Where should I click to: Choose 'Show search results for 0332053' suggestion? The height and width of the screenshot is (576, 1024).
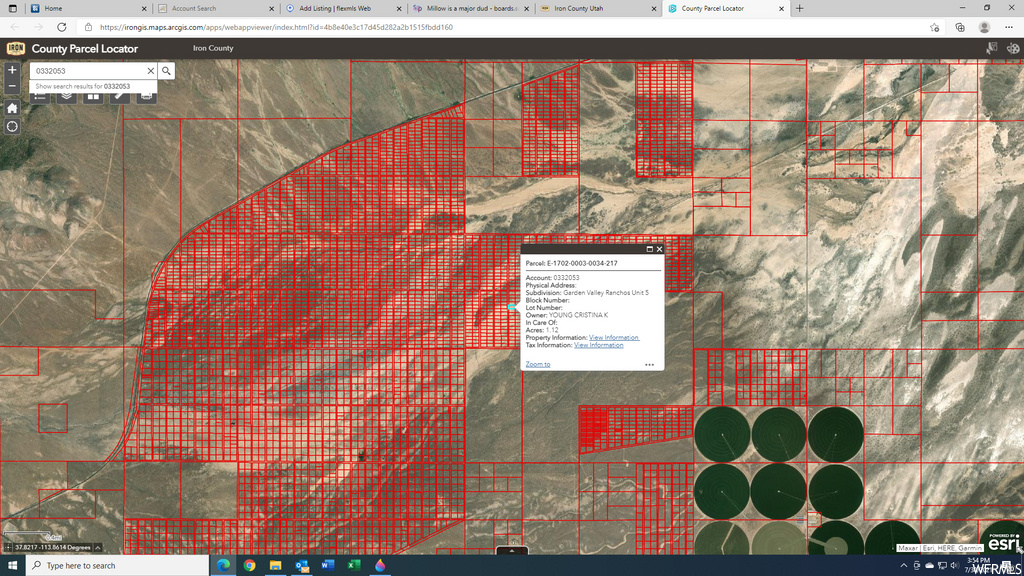click(83, 87)
